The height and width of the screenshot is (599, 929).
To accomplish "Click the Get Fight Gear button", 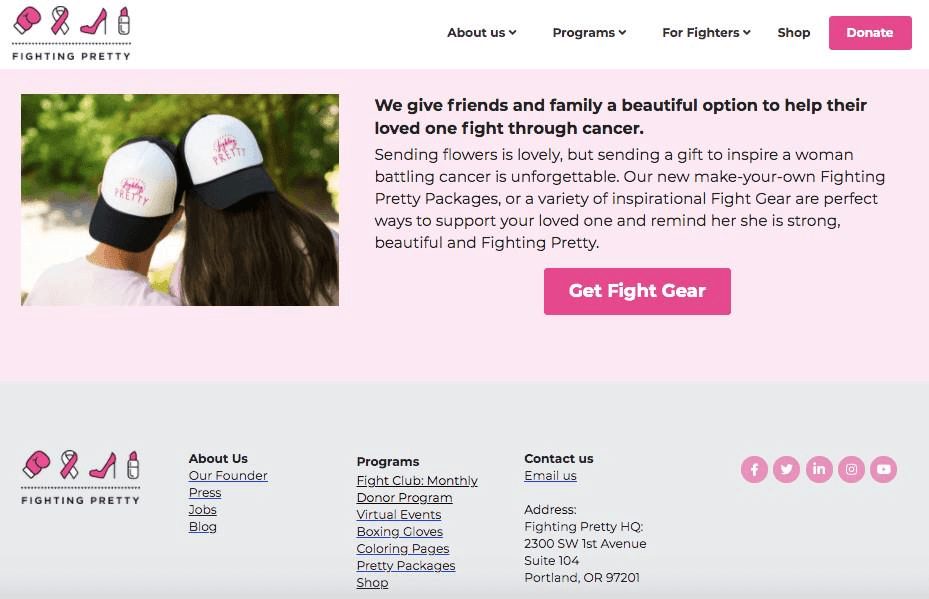I will pyautogui.click(x=637, y=291).
